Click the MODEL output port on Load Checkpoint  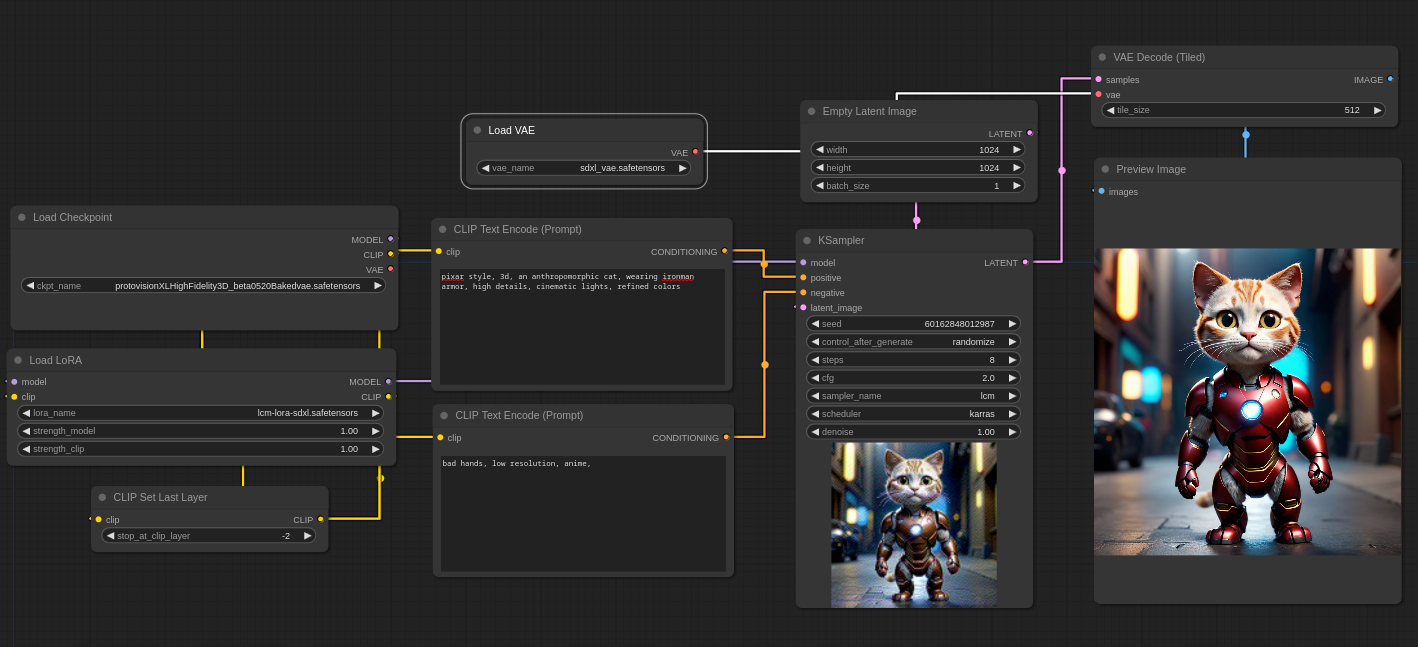[390, 239]
